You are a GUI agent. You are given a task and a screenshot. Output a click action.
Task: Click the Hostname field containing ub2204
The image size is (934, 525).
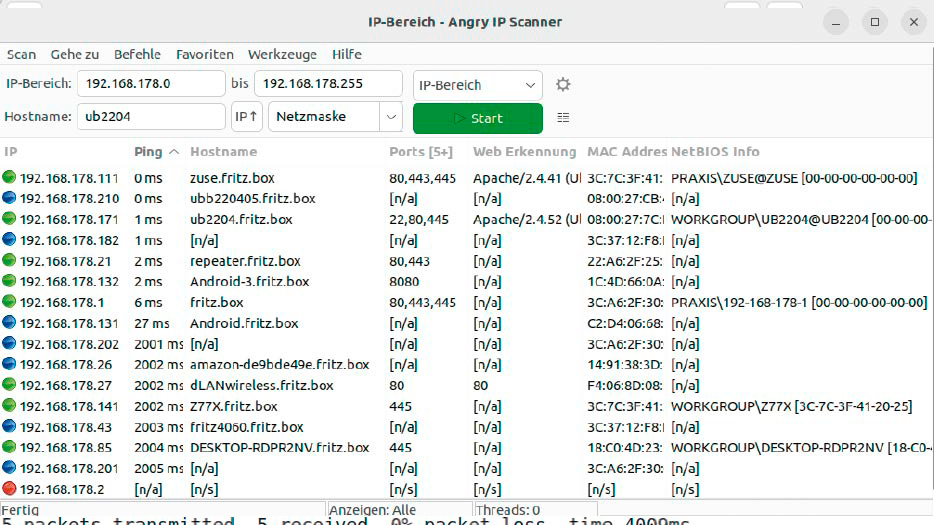[151, 116]
